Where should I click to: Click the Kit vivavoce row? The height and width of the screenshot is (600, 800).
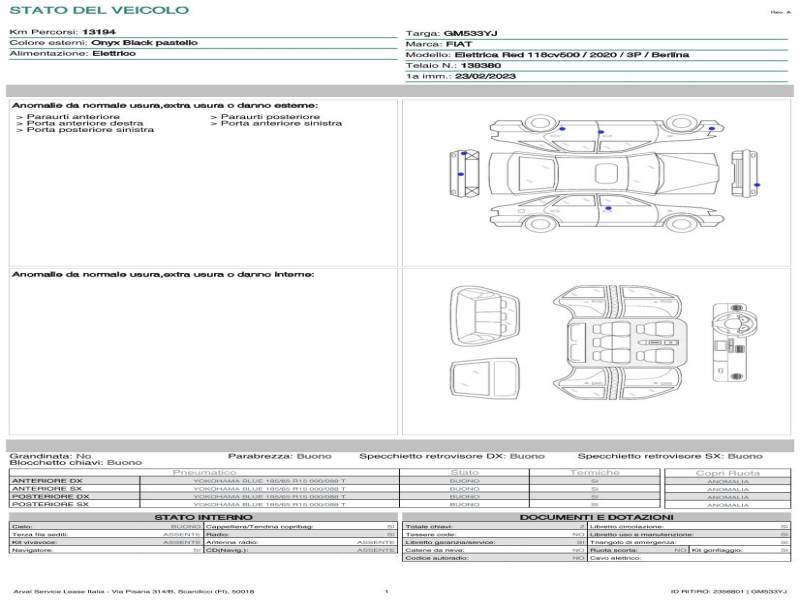coord(106,542)
